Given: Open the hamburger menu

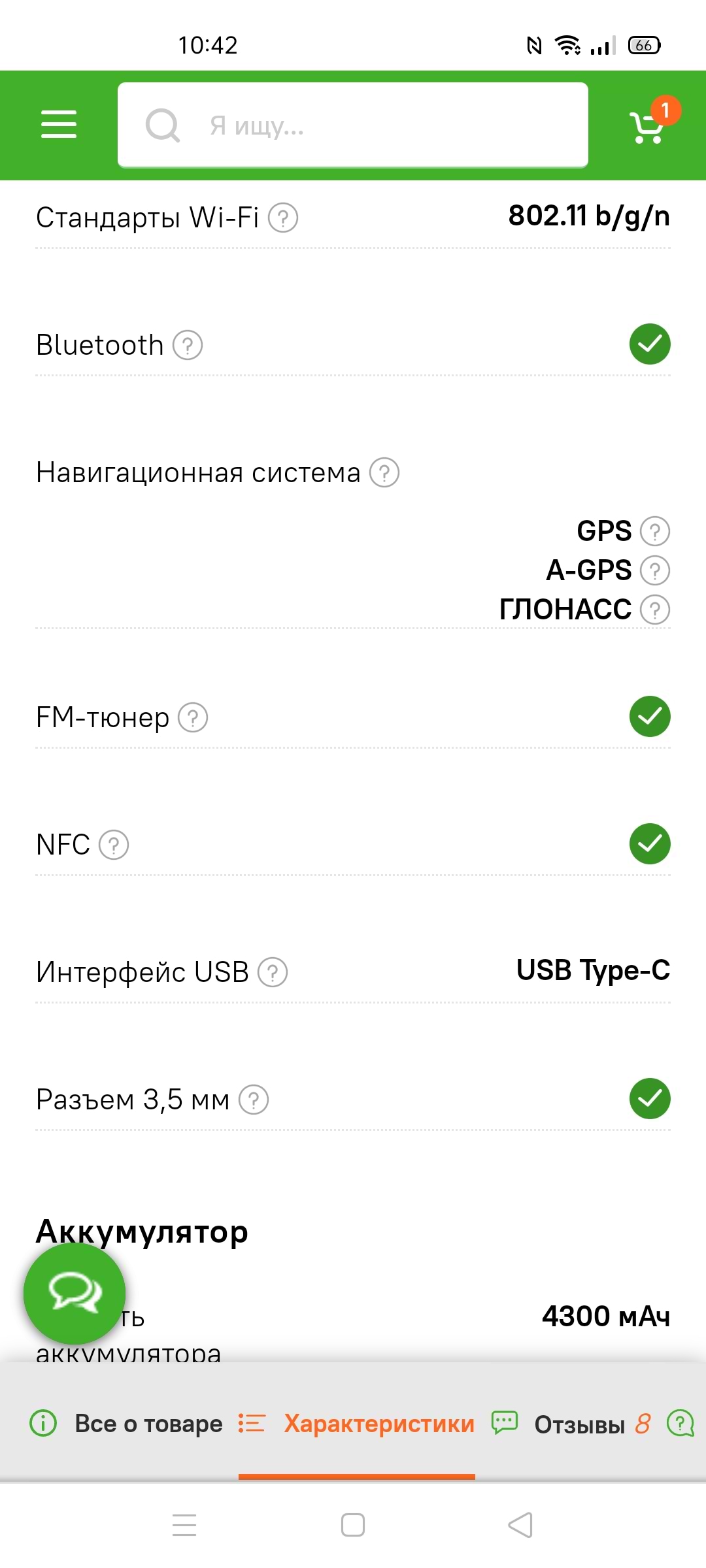Looking at the screenshot, I should click(x=59, y=124).
